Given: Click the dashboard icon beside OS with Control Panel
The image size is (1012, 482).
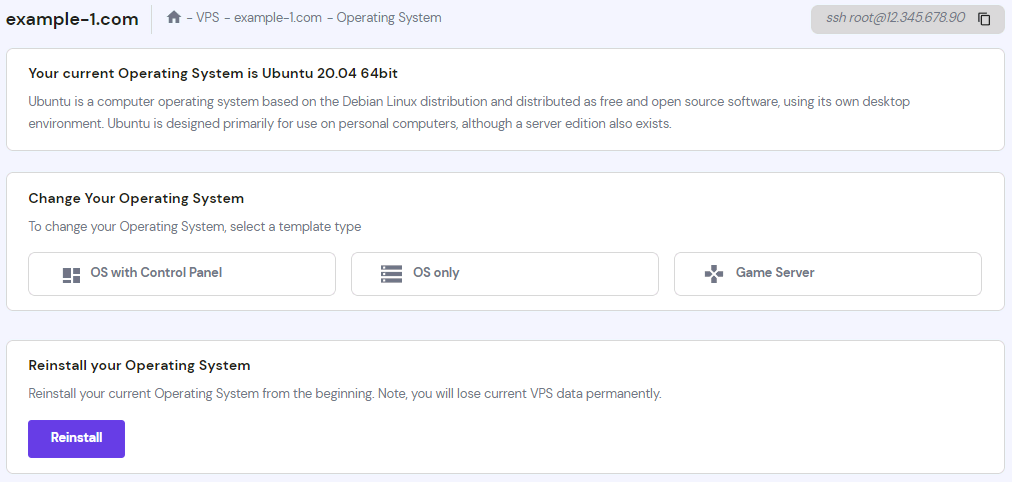Looking at the screenshot, I should pos(71,275).
